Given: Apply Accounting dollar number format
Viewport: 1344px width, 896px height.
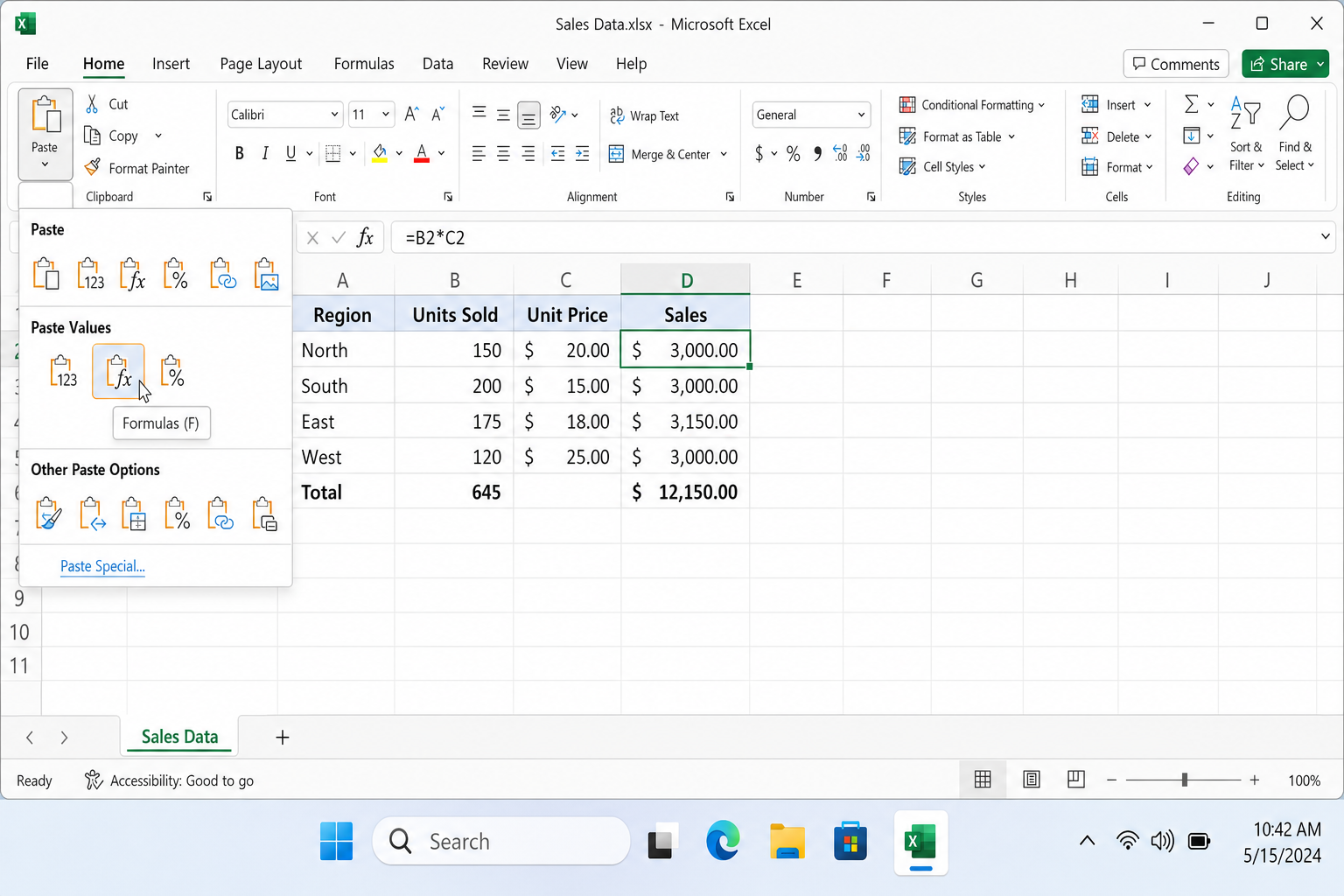Looking at the screenshot, I should pyautogui.click(x=759, y=154).
